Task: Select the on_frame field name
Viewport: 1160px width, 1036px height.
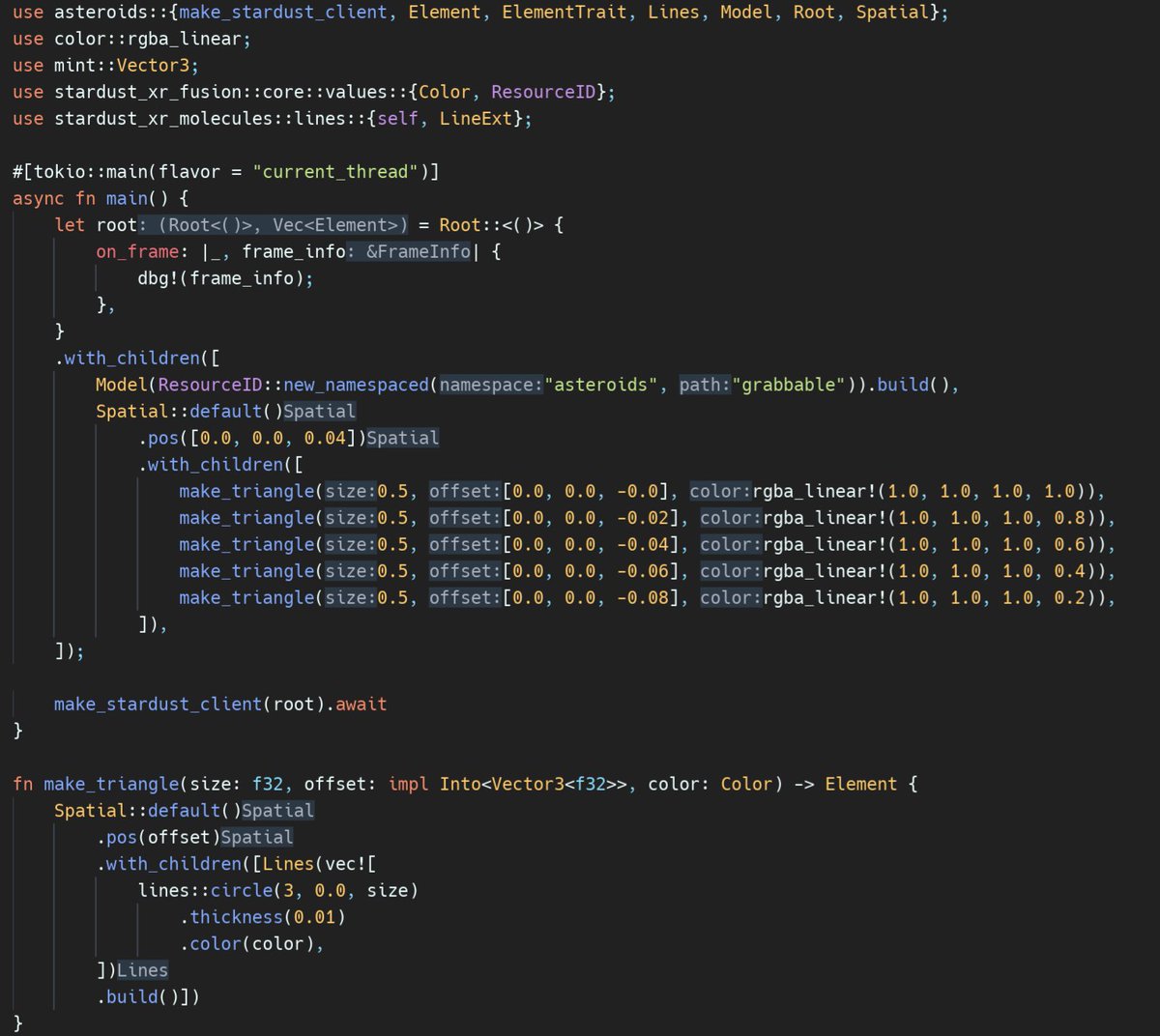Action: pyautogui.click(x=137, y=252)
